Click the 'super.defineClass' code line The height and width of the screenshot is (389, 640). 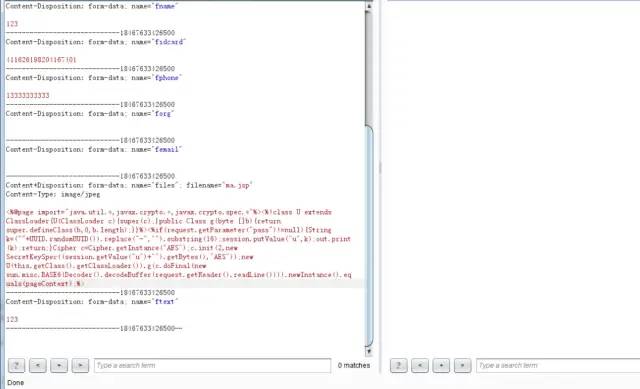[x=169, y=230]
